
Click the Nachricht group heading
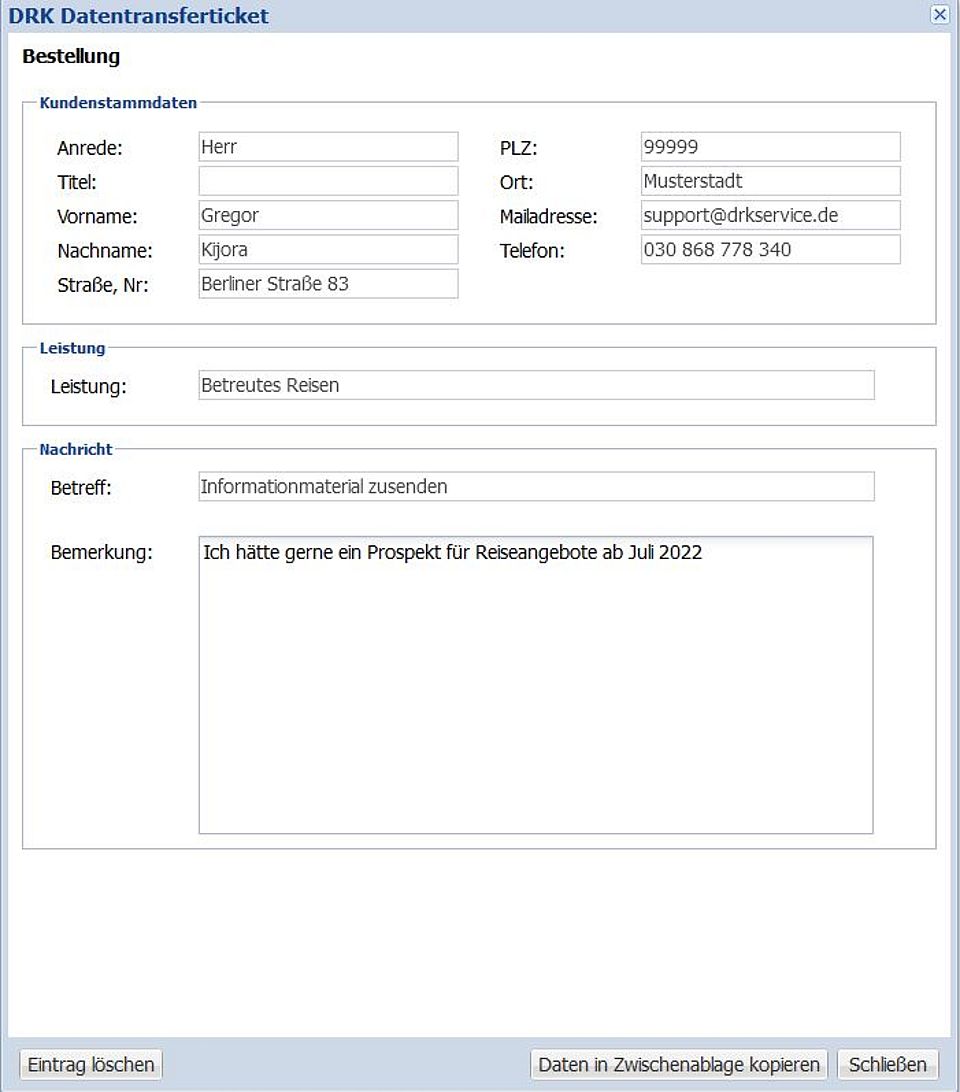(76, 449)
